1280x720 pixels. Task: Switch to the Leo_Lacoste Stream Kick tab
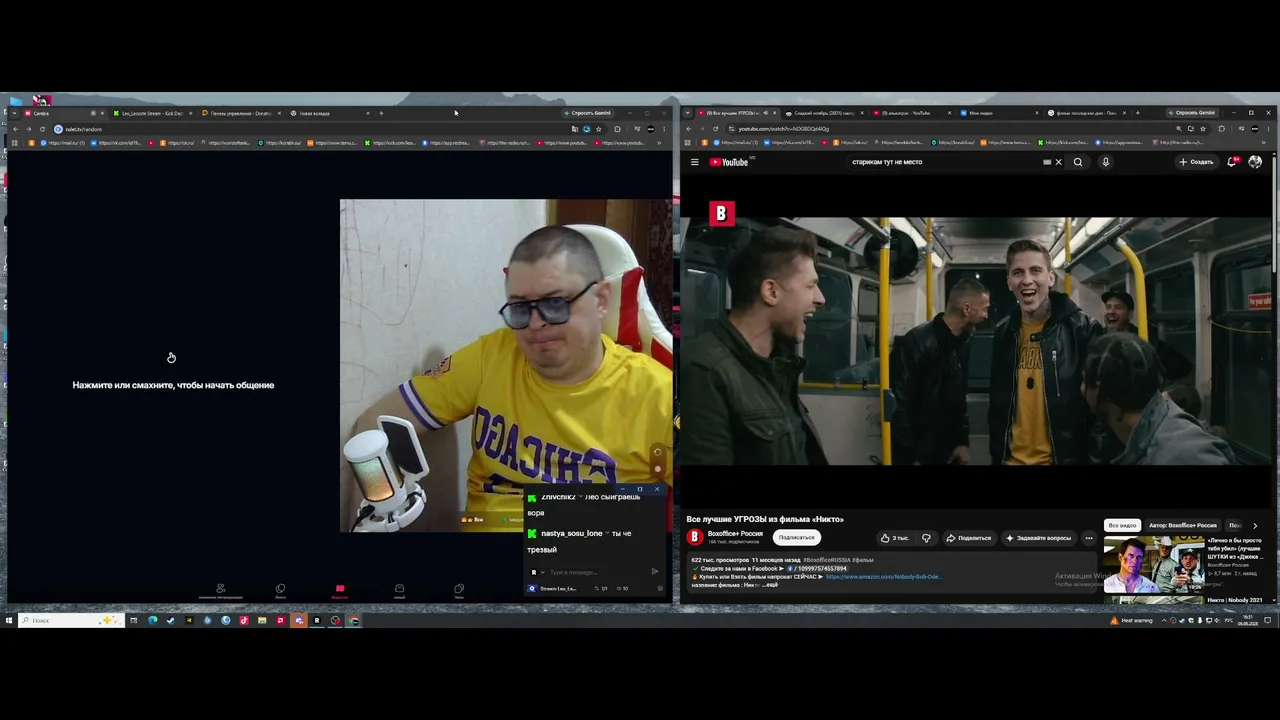click(153, 113)
